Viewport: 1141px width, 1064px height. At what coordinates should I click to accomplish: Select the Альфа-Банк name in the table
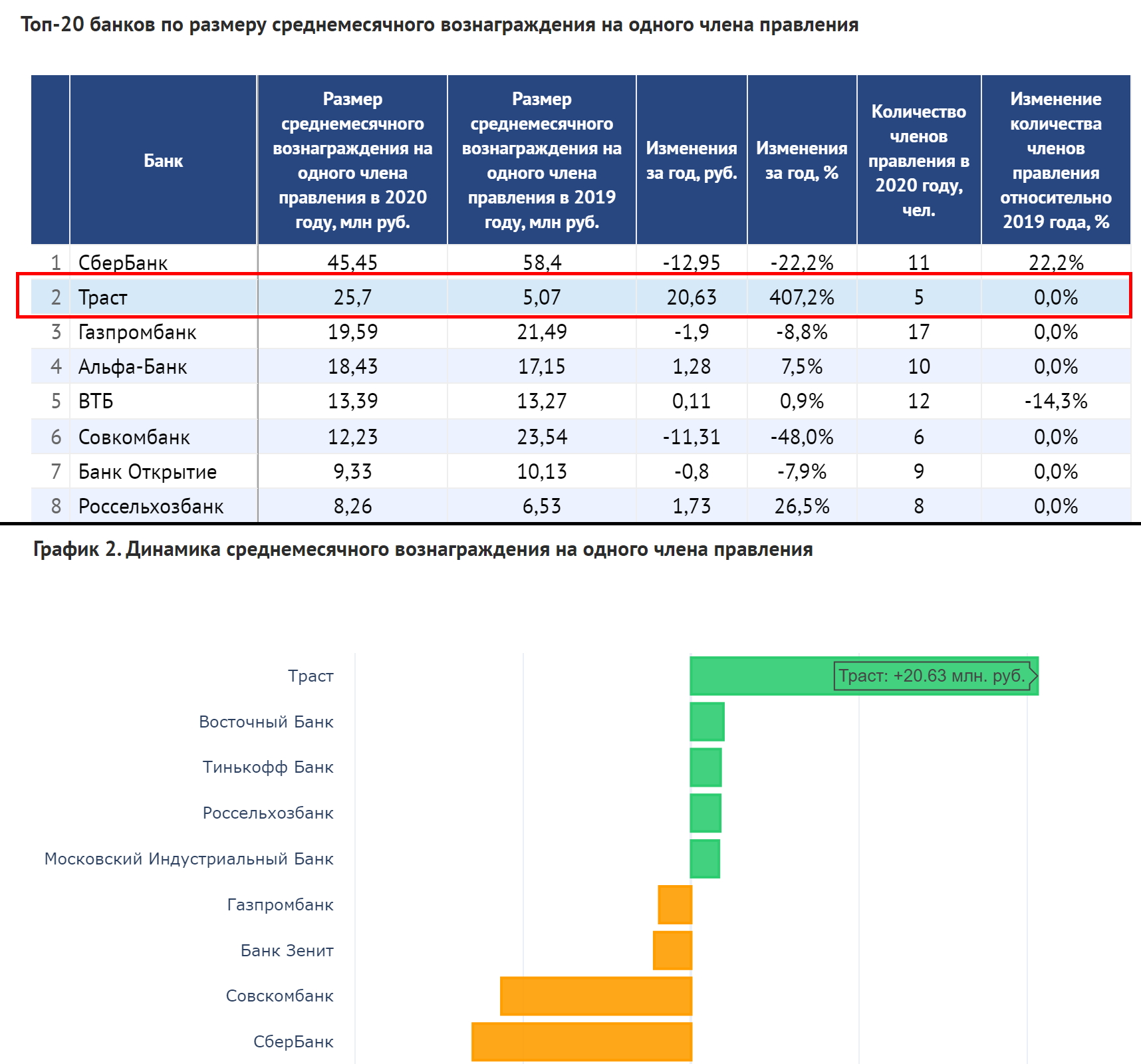pos(133,366)
